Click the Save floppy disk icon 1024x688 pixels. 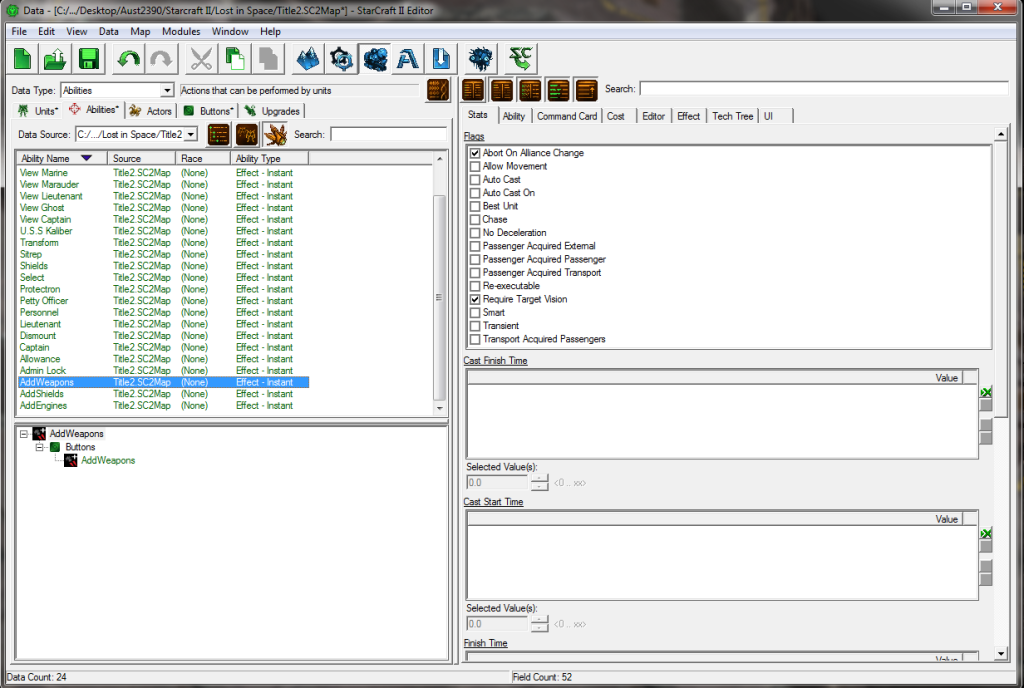click(89, 59)
